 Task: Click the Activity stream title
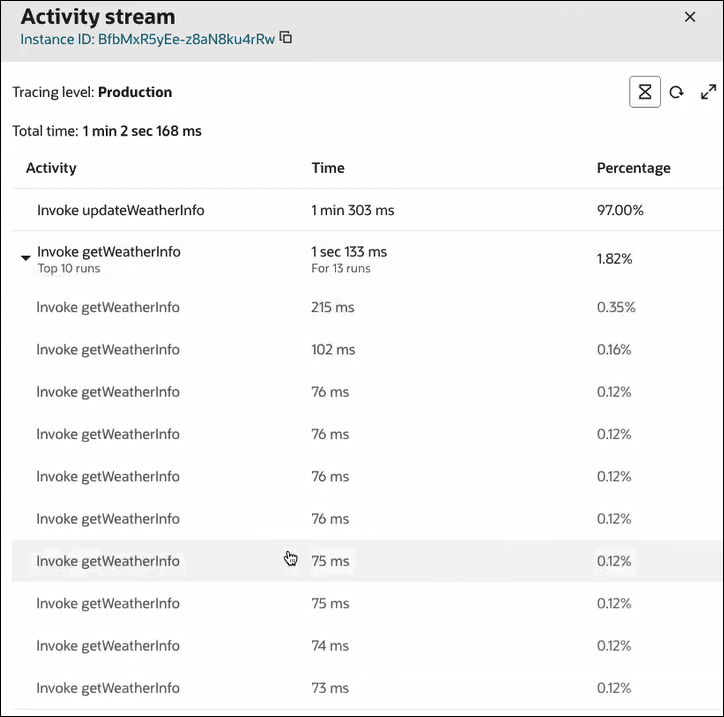pos(98,17)
